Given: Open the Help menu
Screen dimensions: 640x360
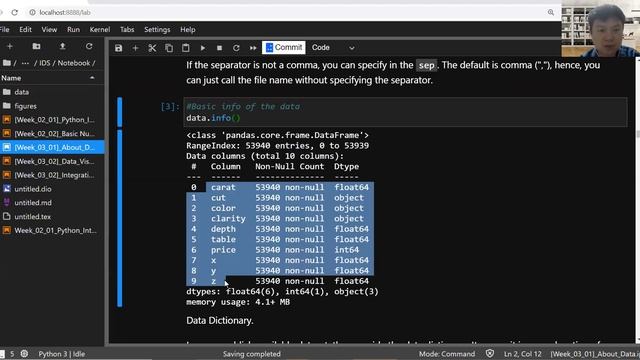Looking at the screenshot, I should pos(188,29).
